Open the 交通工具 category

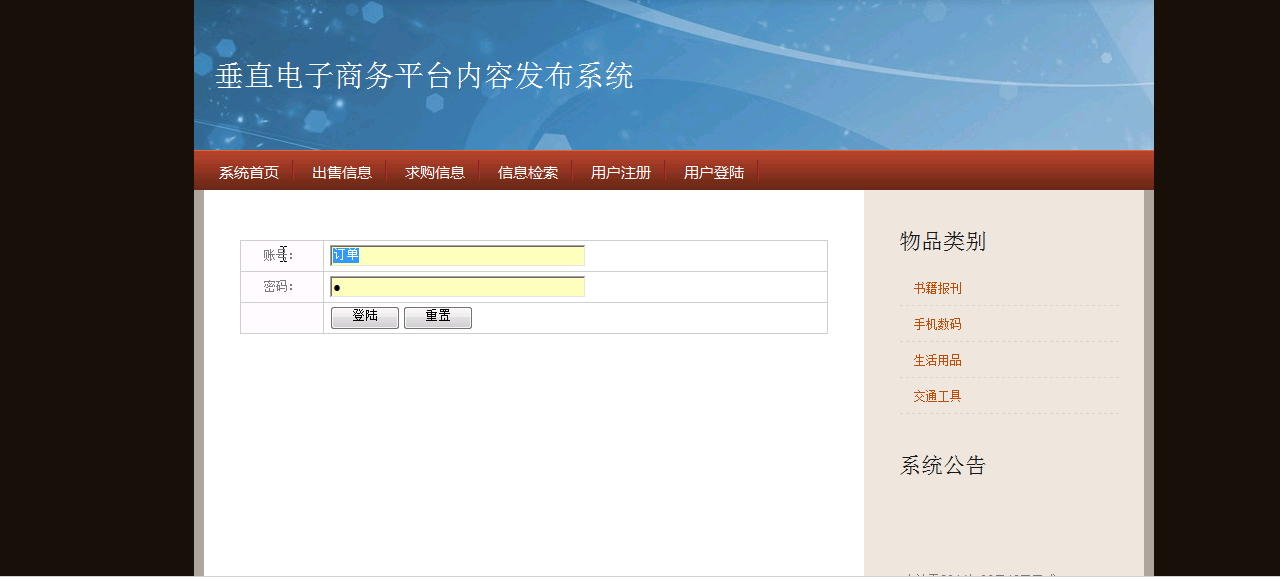click(937, 396)
